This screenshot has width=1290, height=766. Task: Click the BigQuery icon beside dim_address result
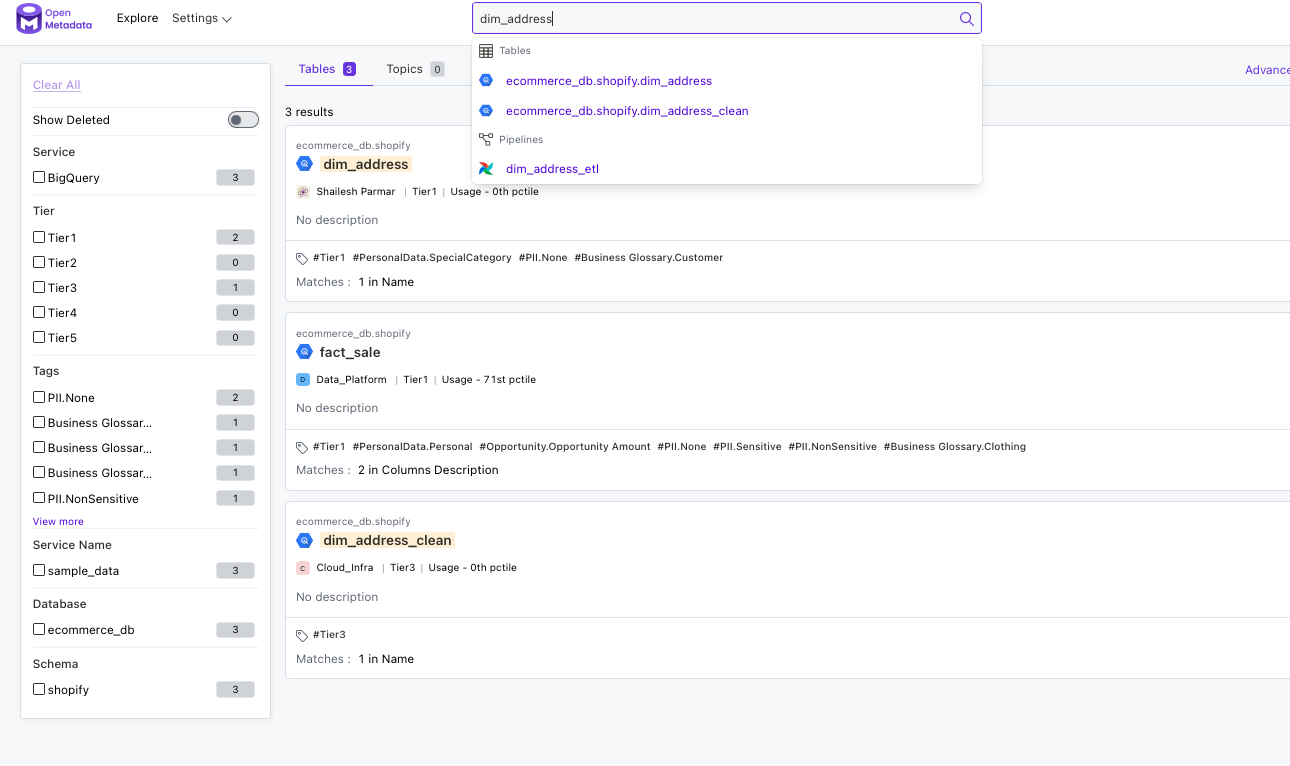[304, 163]
